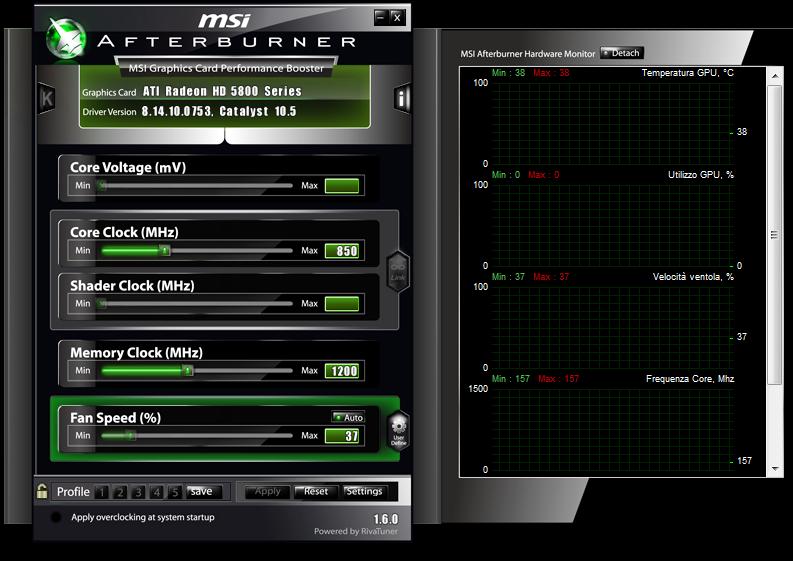
Task: Select profile slot 2
Action: [120, 492]
